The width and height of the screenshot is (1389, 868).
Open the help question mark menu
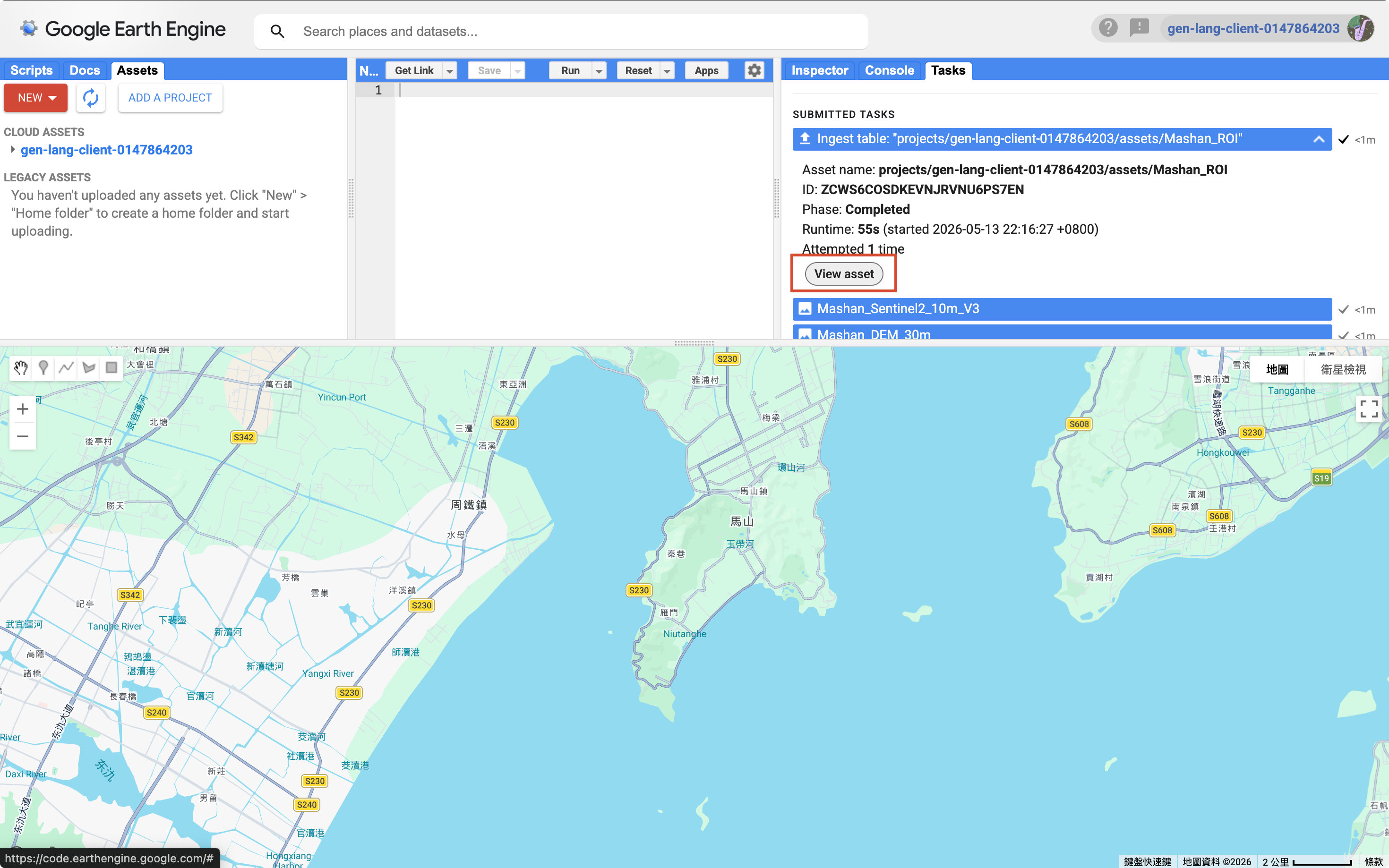point(1107,27)
